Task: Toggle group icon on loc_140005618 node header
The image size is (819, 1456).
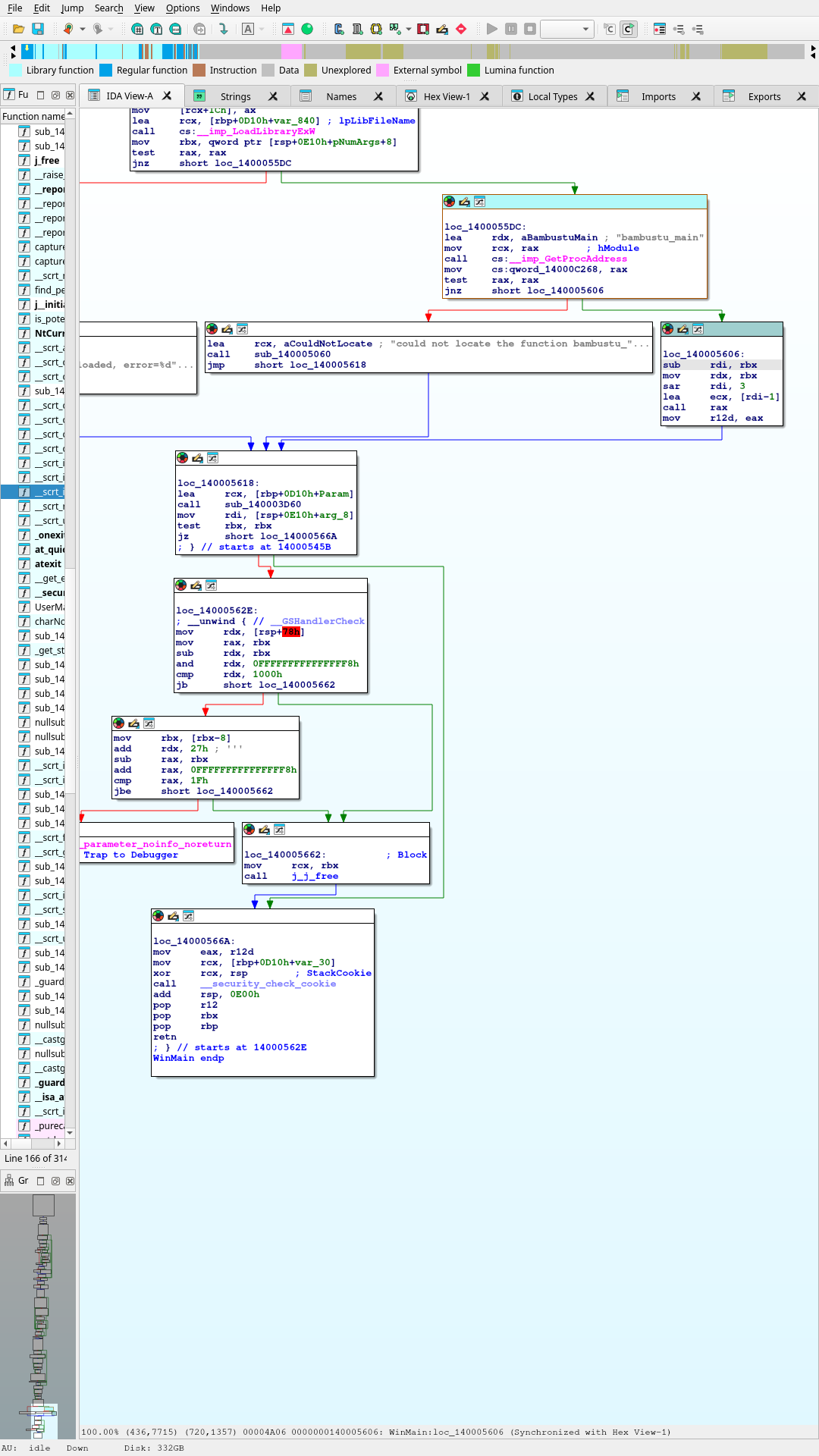Action: pyautogui.click(x=212, y=458)
